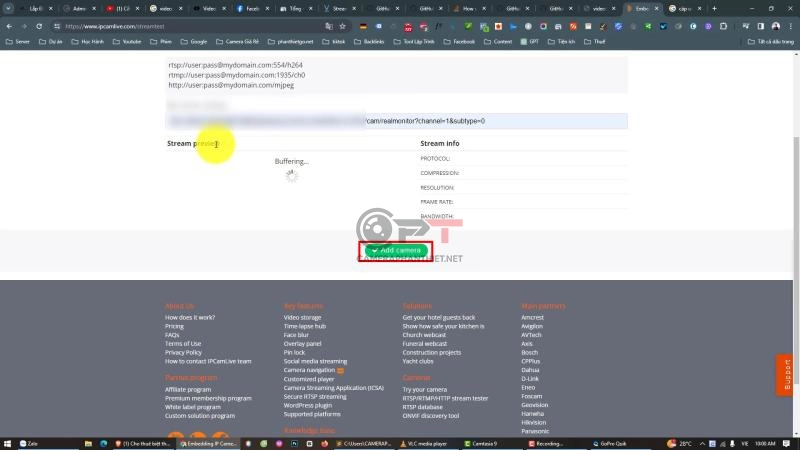
Task: Open the orange Support side tab
Action: coord(786,375)
